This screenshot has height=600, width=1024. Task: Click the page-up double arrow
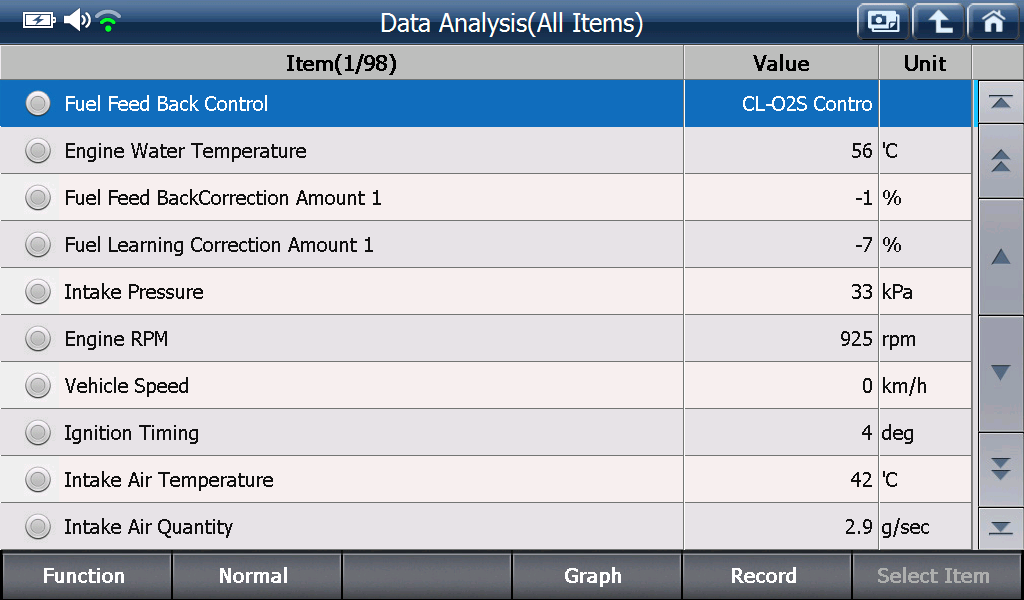tap(1000, 161)
